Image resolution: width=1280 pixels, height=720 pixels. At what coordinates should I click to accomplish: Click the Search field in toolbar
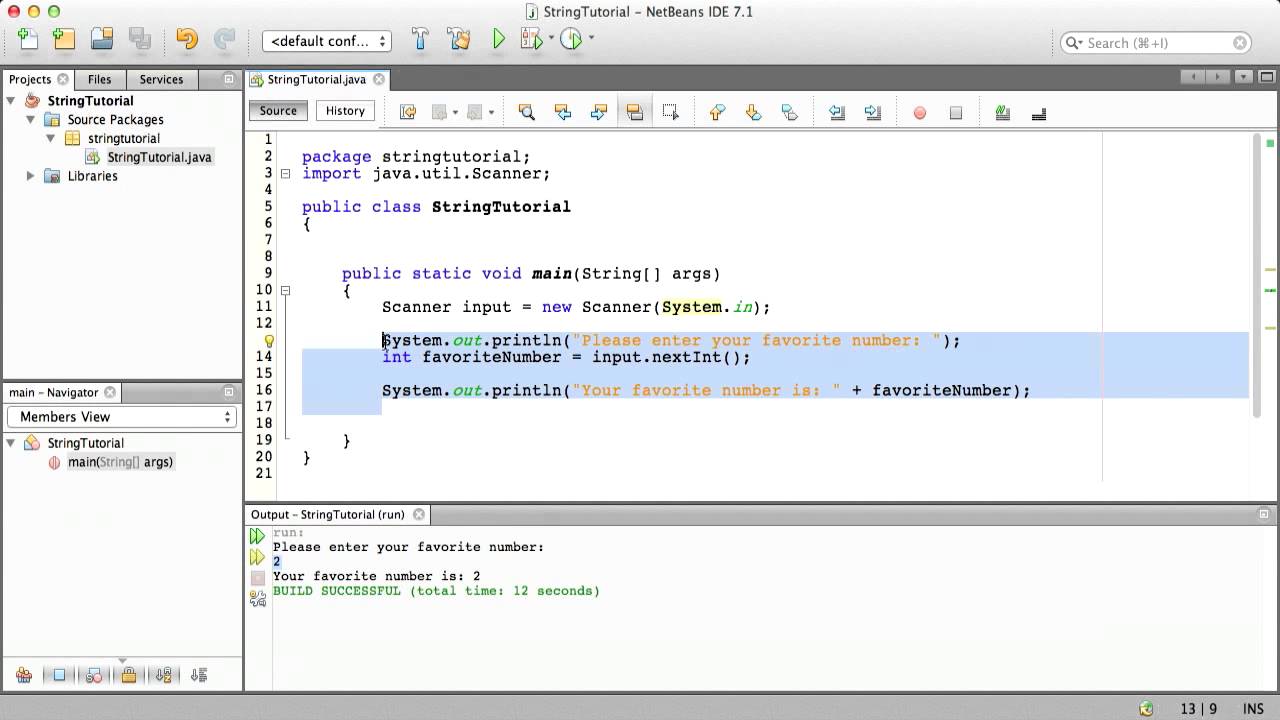1157,43
